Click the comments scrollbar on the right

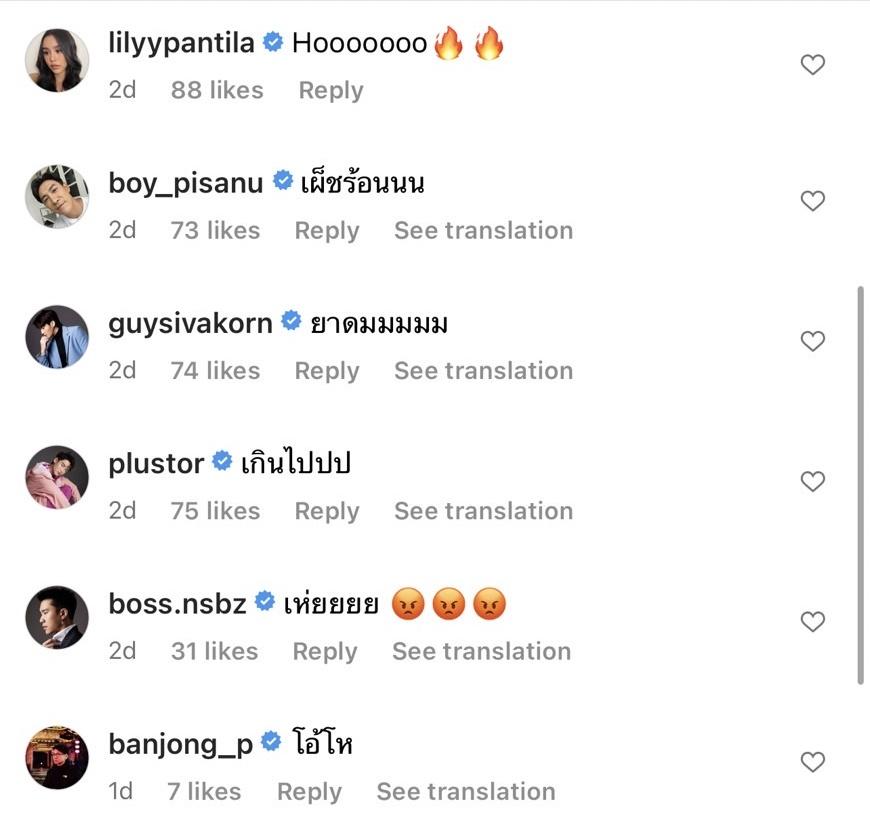(x=861, y=485)
